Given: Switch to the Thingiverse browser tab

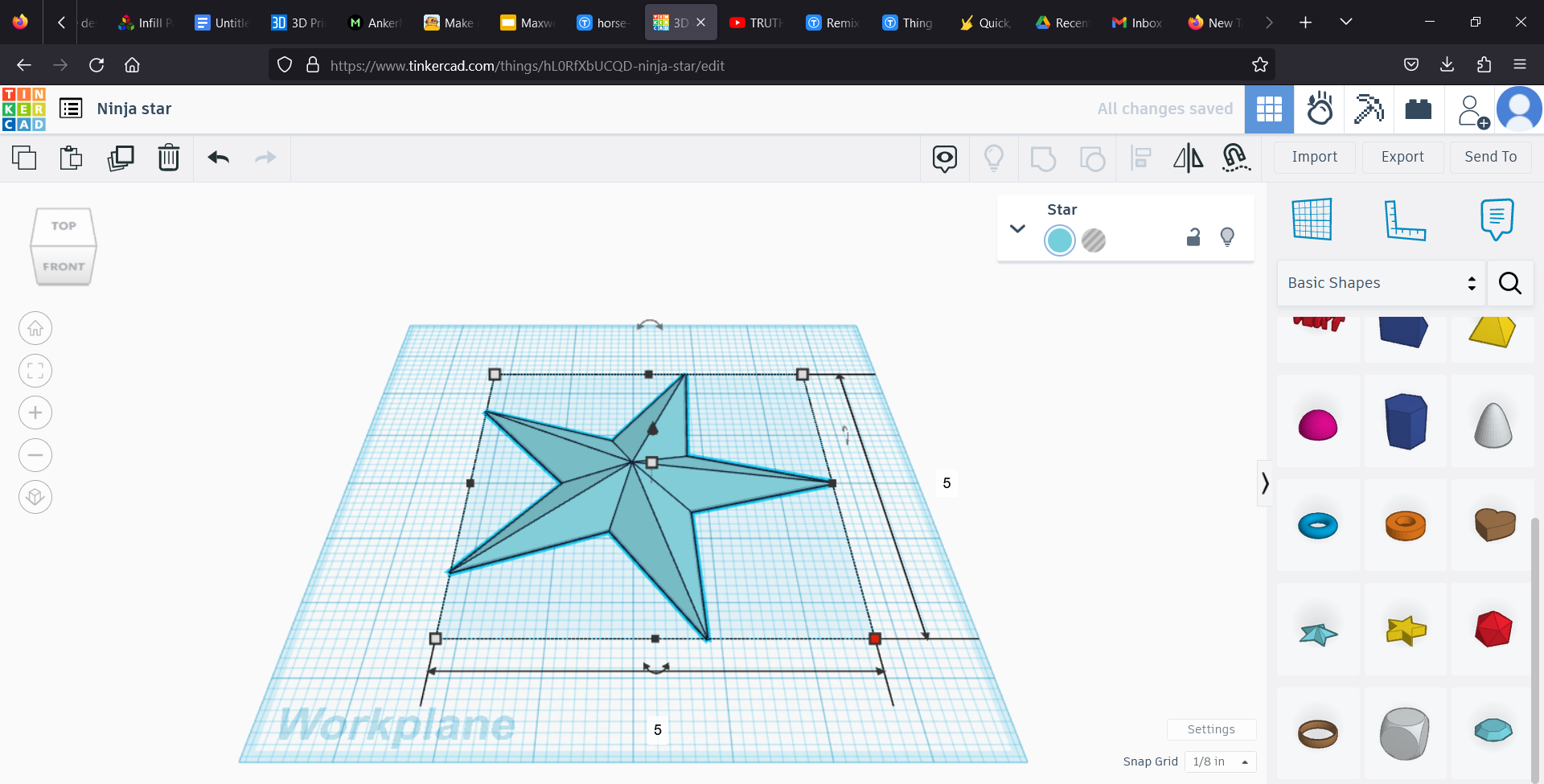Looking at the screenshot, I should [907, 22].
